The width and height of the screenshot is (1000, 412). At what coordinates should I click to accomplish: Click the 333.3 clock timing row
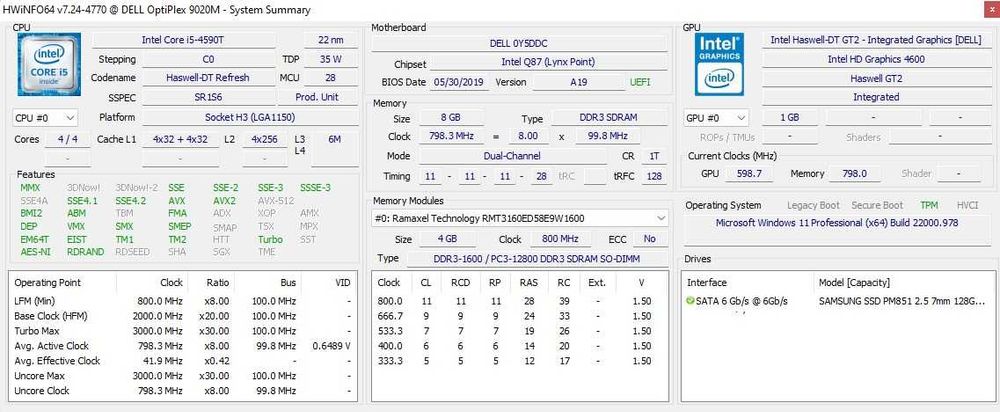[518, 360]
